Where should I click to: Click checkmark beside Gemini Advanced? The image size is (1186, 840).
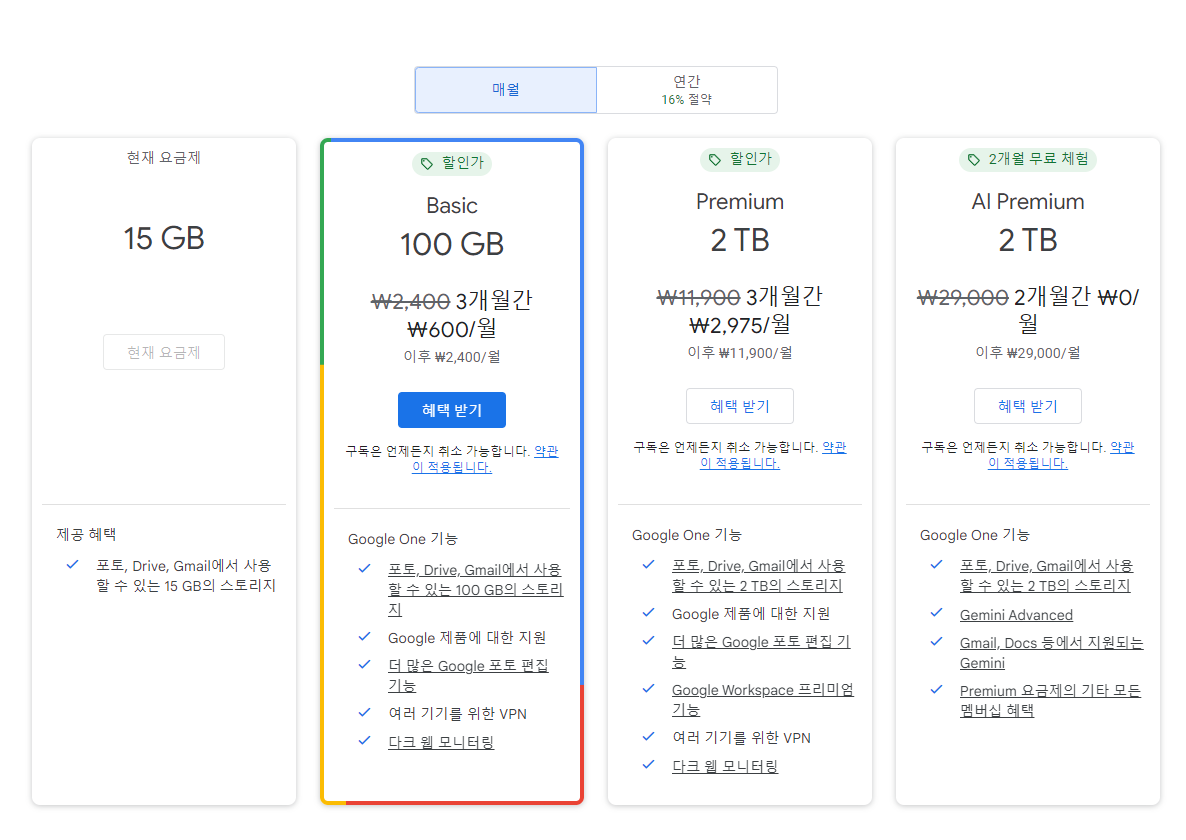(936, 612)
